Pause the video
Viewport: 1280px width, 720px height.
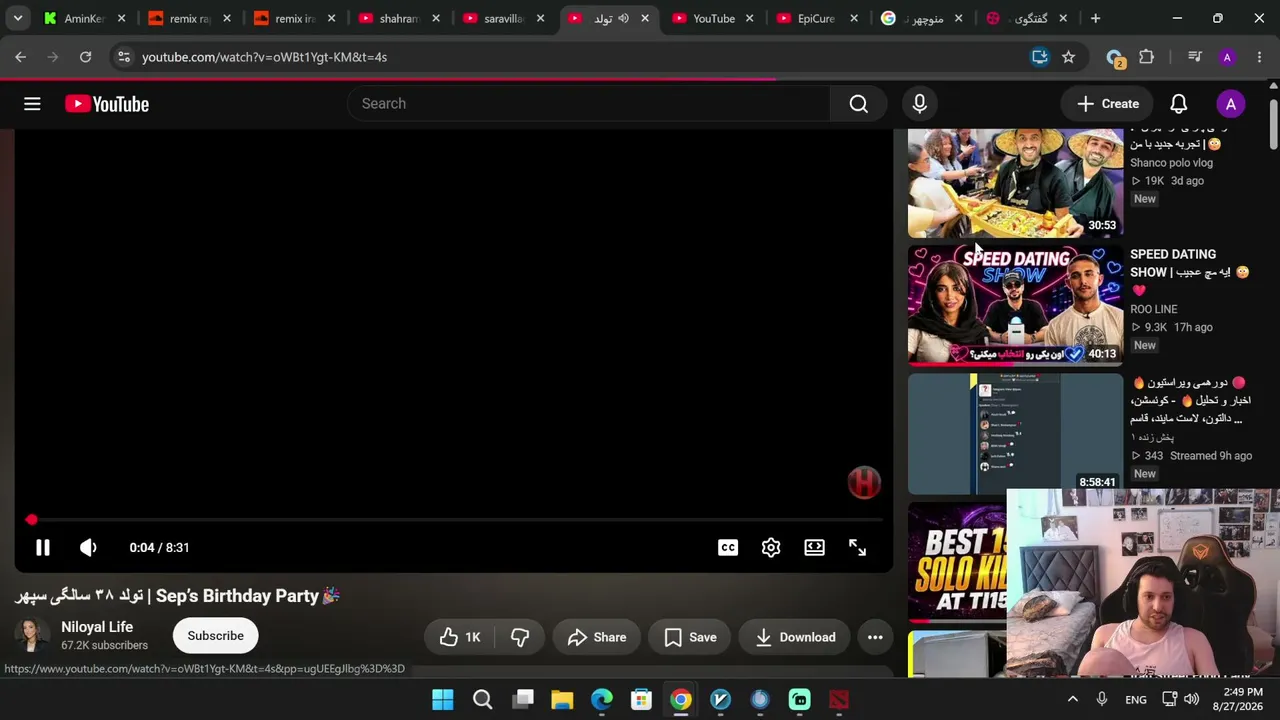point(43,547)
